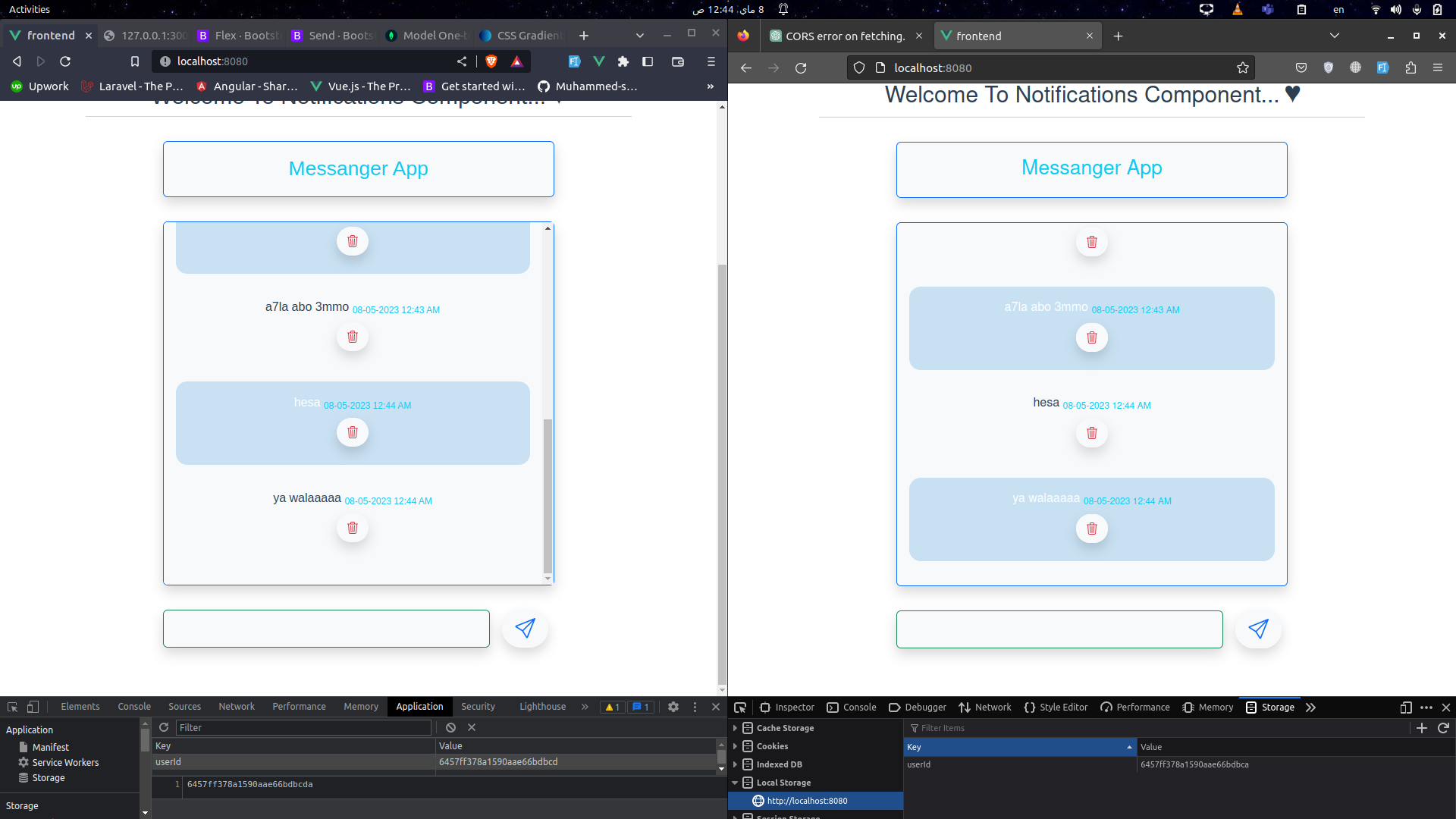Image resolution: width=1456 pixels, height=819 pixels.
Task: Select Manifest in Application sidebar
Action: [x=50, y=747]
